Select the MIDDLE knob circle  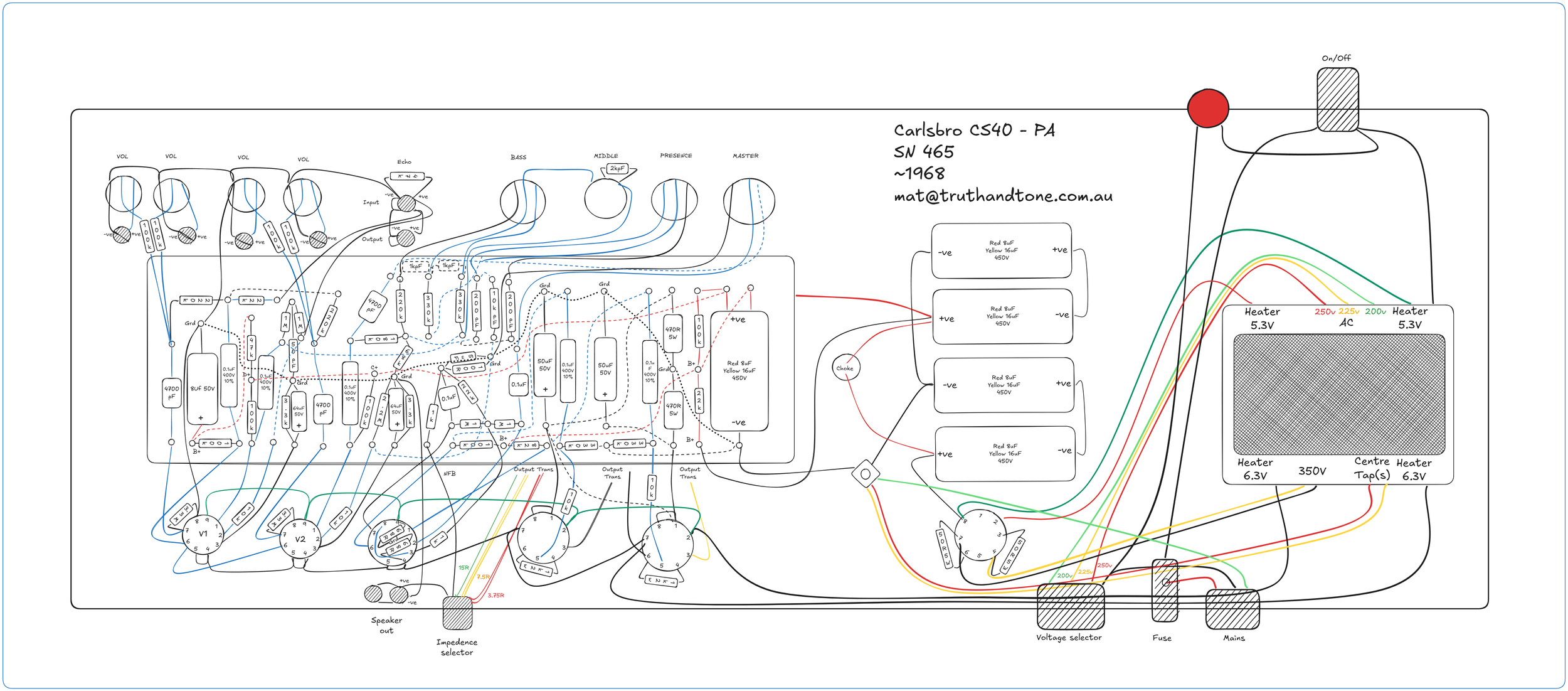click(x=605, y=198)
